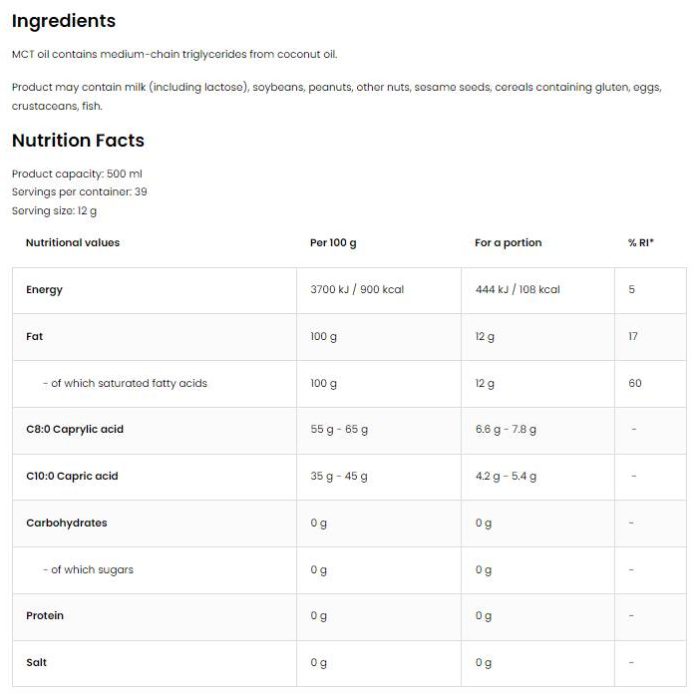The image size is (700, 700).
Task: Select the MCT oil ingredients description text
Action: pos(175,54)
